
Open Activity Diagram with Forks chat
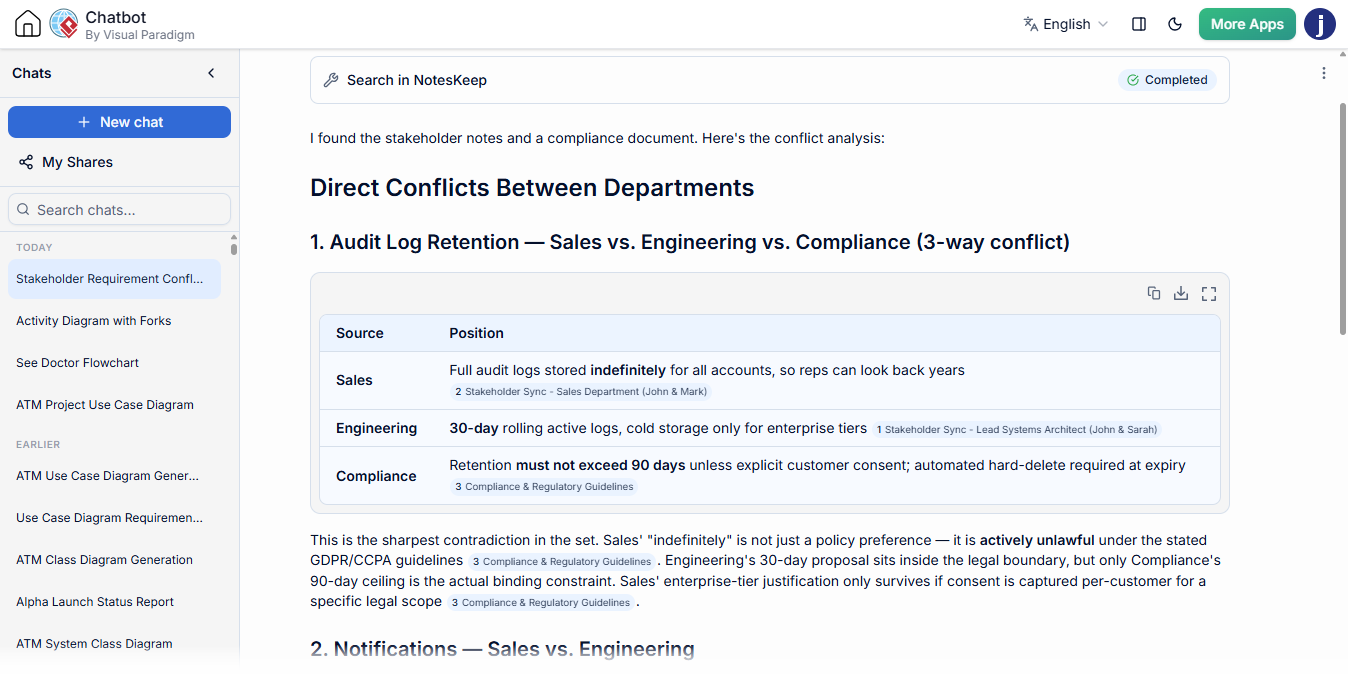(x=114, y=321)
